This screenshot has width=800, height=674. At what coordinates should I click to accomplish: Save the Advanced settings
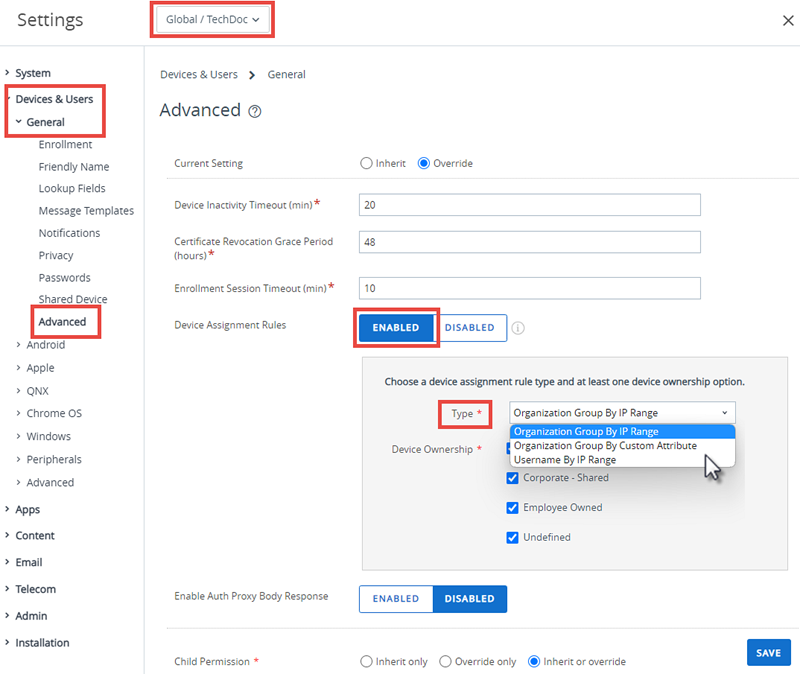tap(768, 653)
